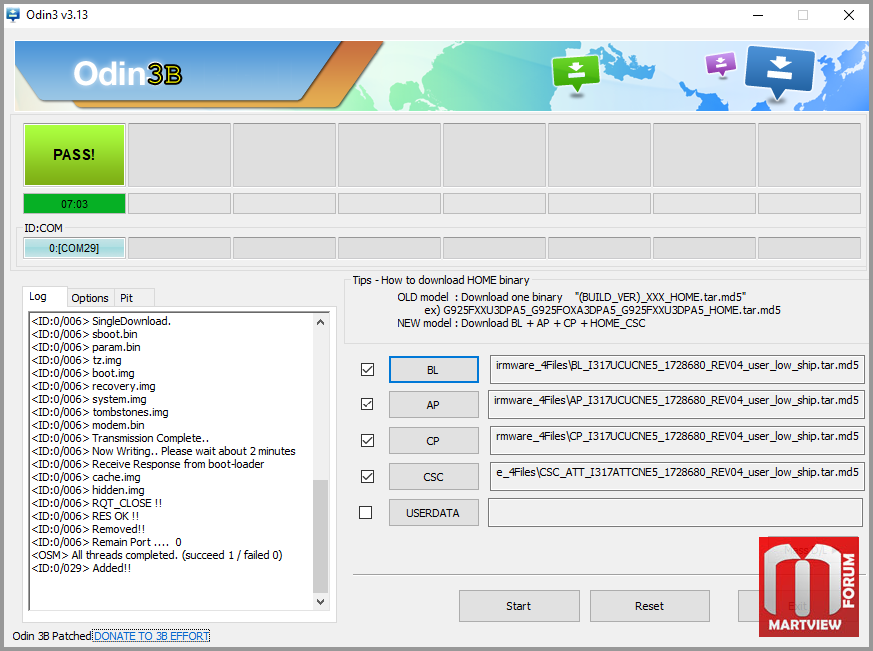
Task: Click the 'Added!!' log line
Action: coord(81,568)
